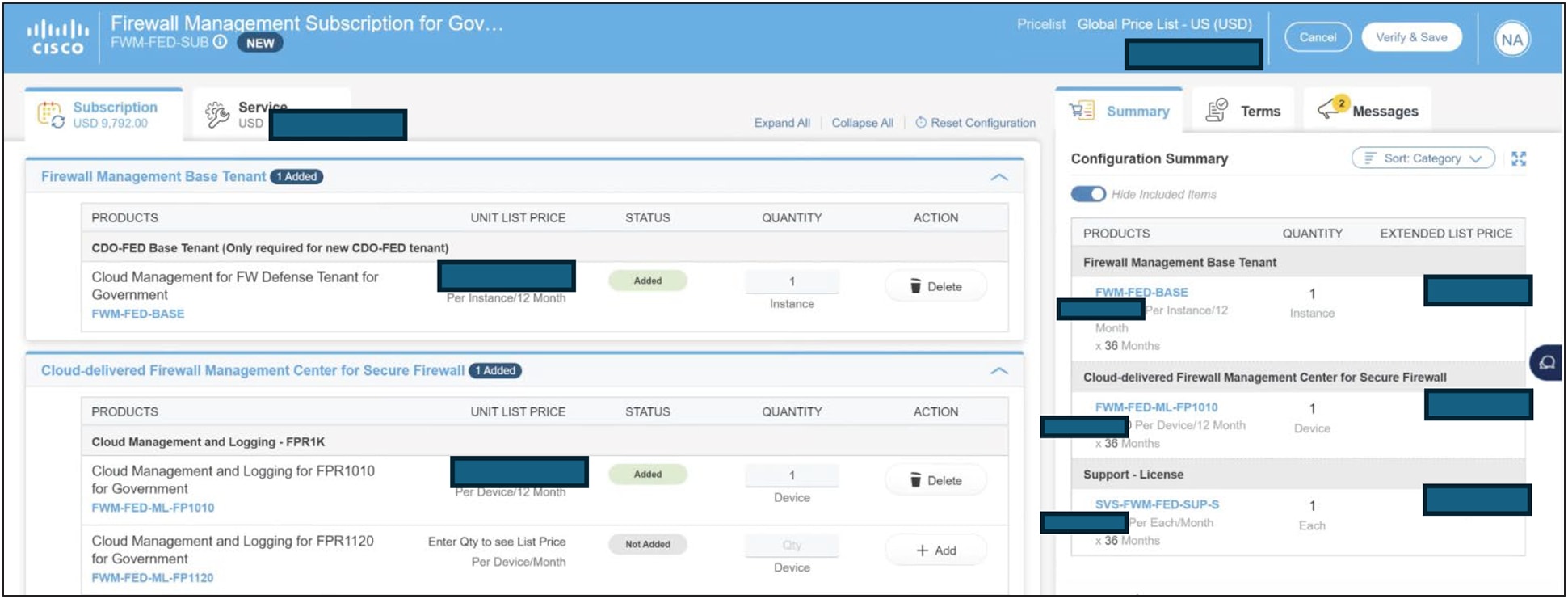Click the Service gear wrench icon
Viewport: 1568px width, 599px height.
point(216,115)
